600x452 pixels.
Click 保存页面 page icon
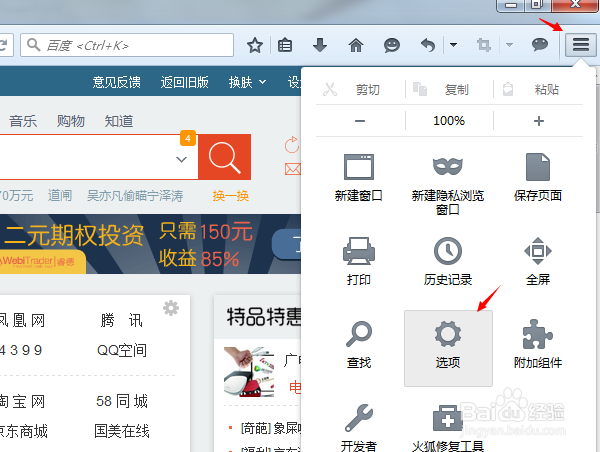click(538, 167)
